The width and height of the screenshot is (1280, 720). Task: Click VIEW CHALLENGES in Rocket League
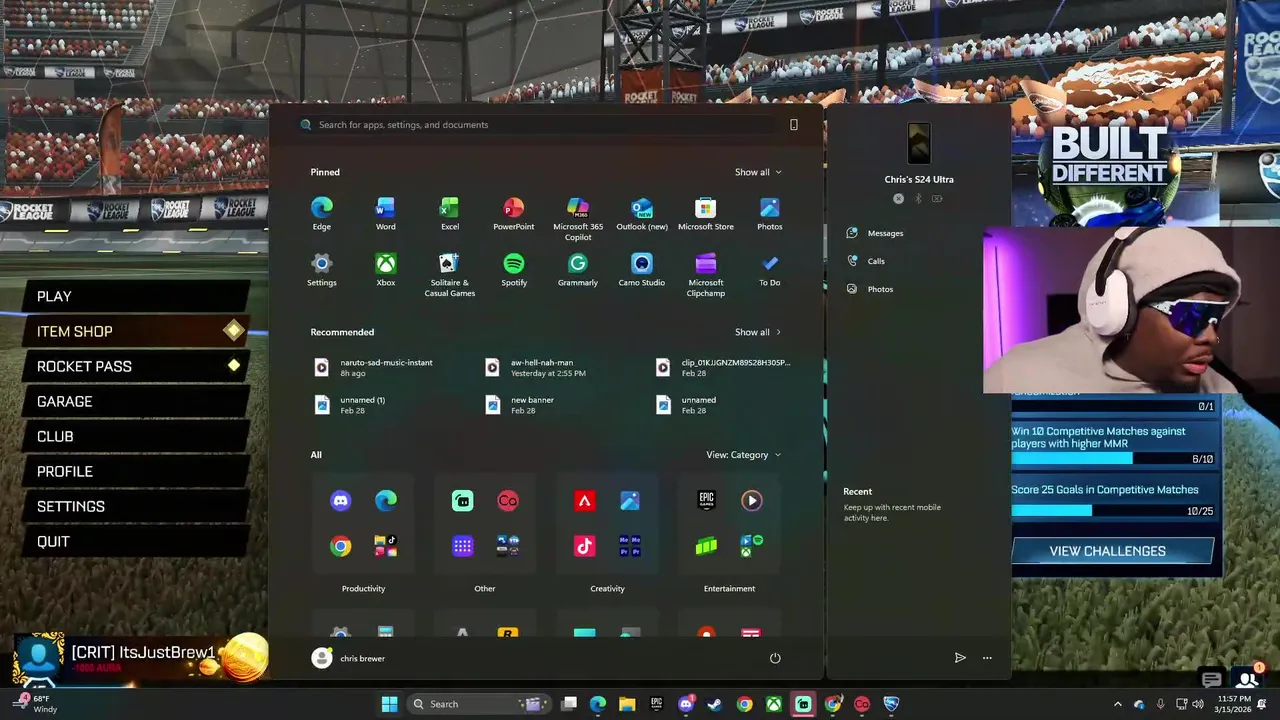pyautogui.click(x=1112, y=551)
